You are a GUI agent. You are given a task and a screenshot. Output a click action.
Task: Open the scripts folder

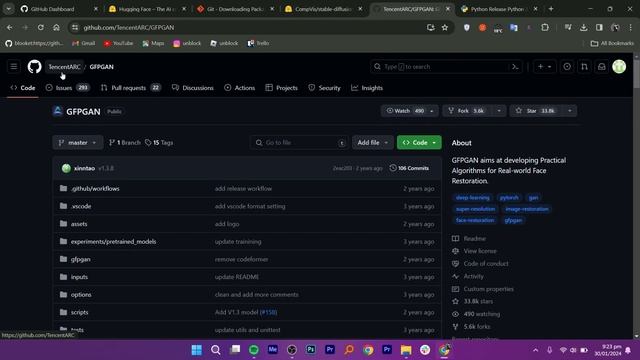tap(79, 312)
